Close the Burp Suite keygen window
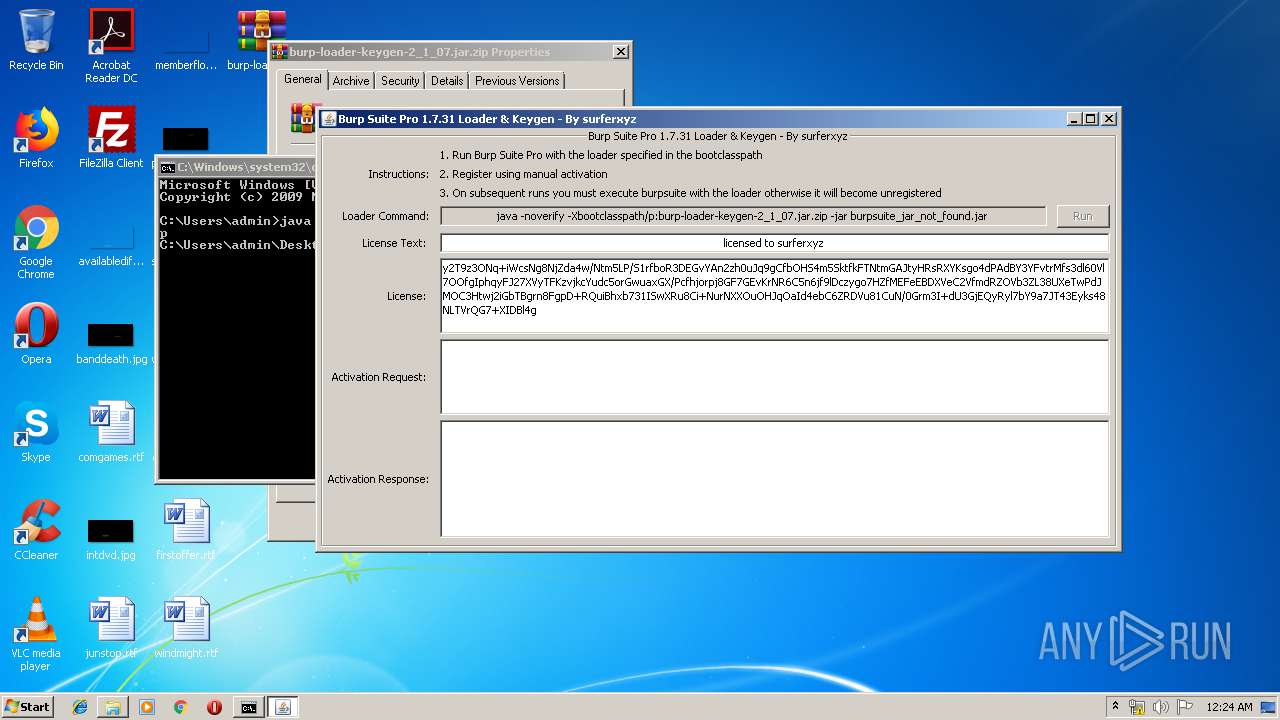The image size is (1280, 720). tap(1108, 118)
